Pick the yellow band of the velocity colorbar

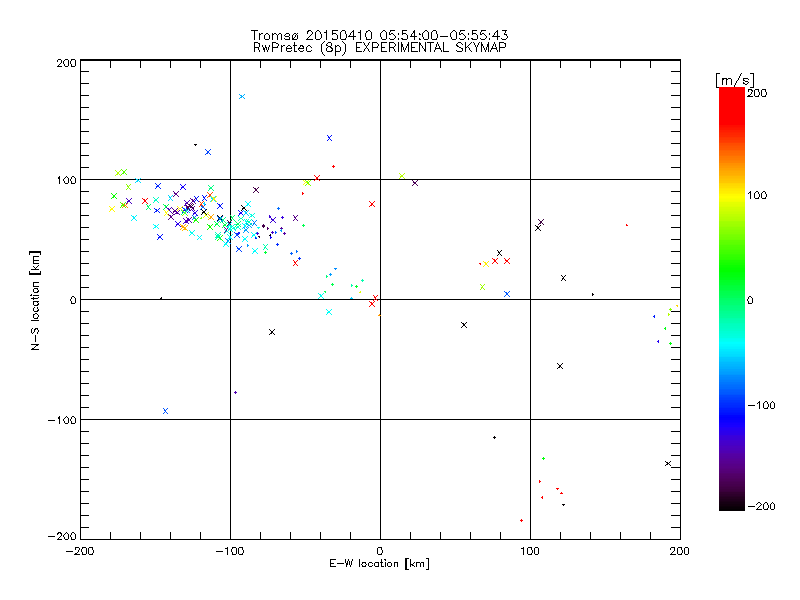732,195
